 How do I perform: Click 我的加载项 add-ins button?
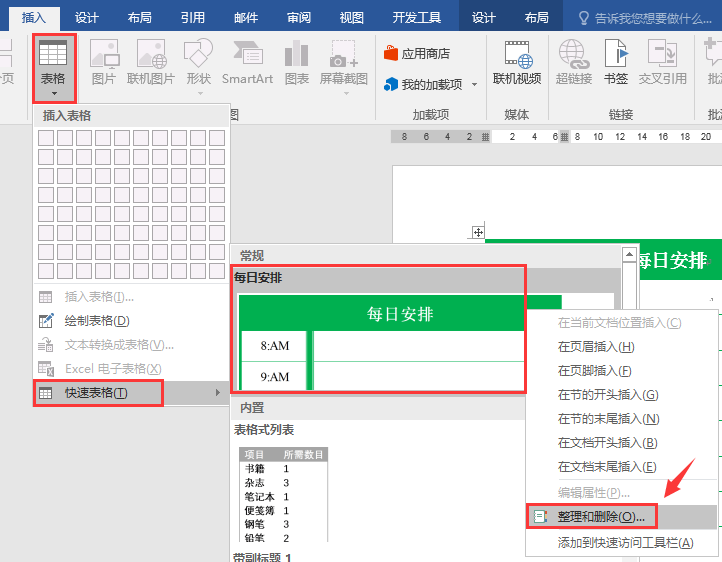click(423, 84)
